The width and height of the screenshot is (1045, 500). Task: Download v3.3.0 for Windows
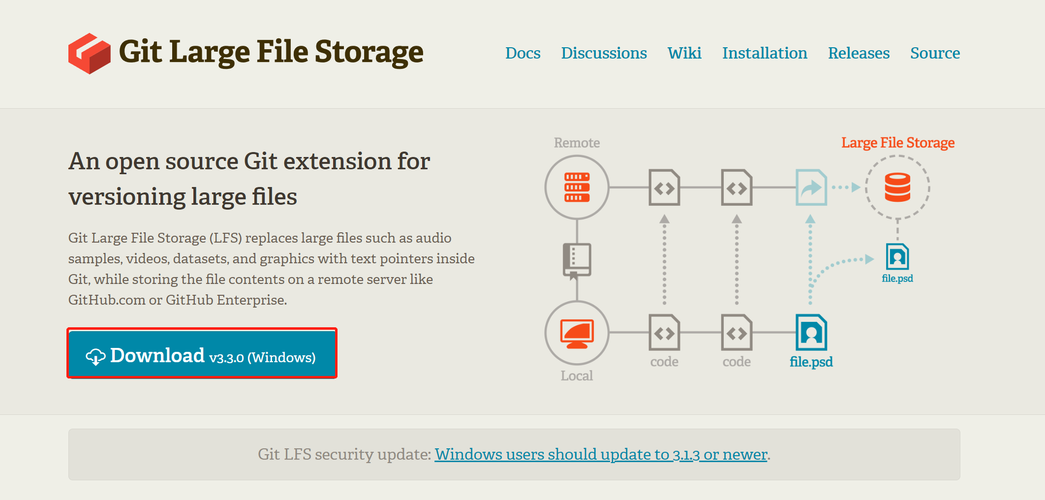(202, 353)
